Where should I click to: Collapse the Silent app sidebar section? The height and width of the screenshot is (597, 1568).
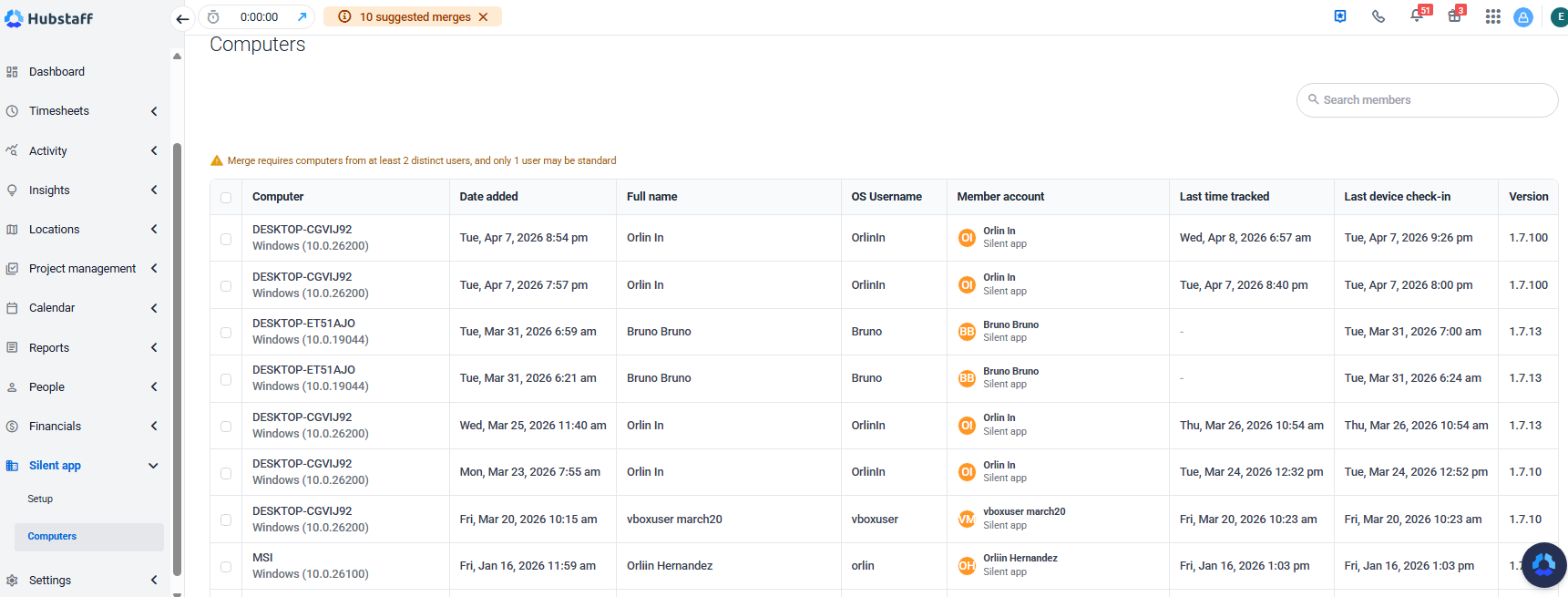(153, 466)
